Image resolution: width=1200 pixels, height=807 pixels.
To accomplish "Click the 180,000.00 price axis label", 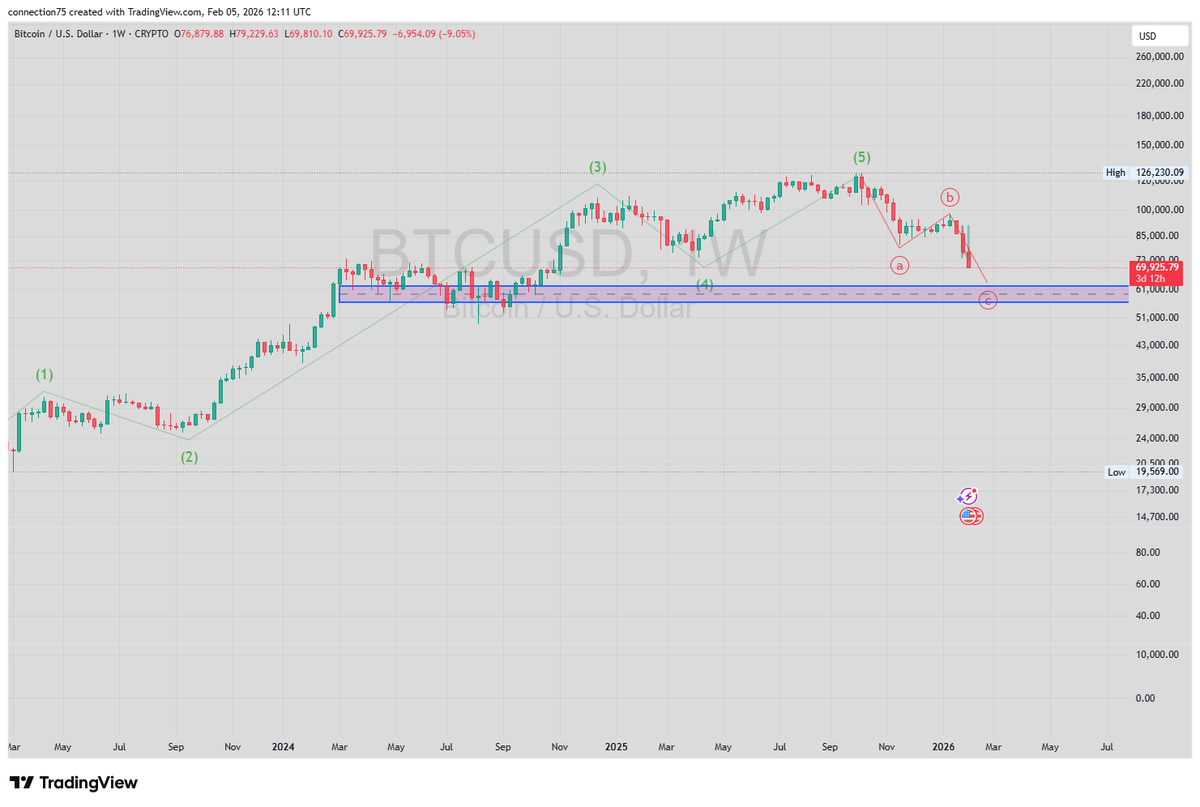I will (1160, 117).
